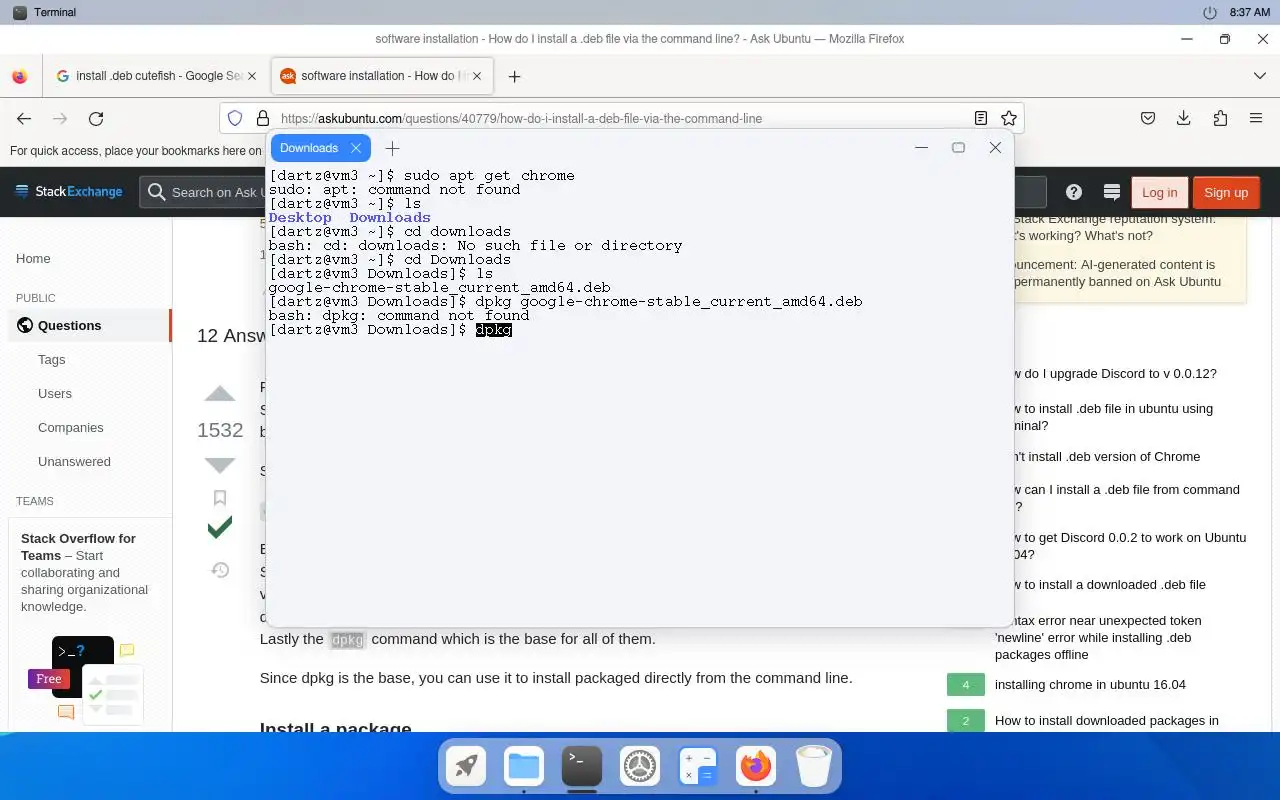
Task: Open Firefox extensions puzzle icon
Action: coord(1220,118)
